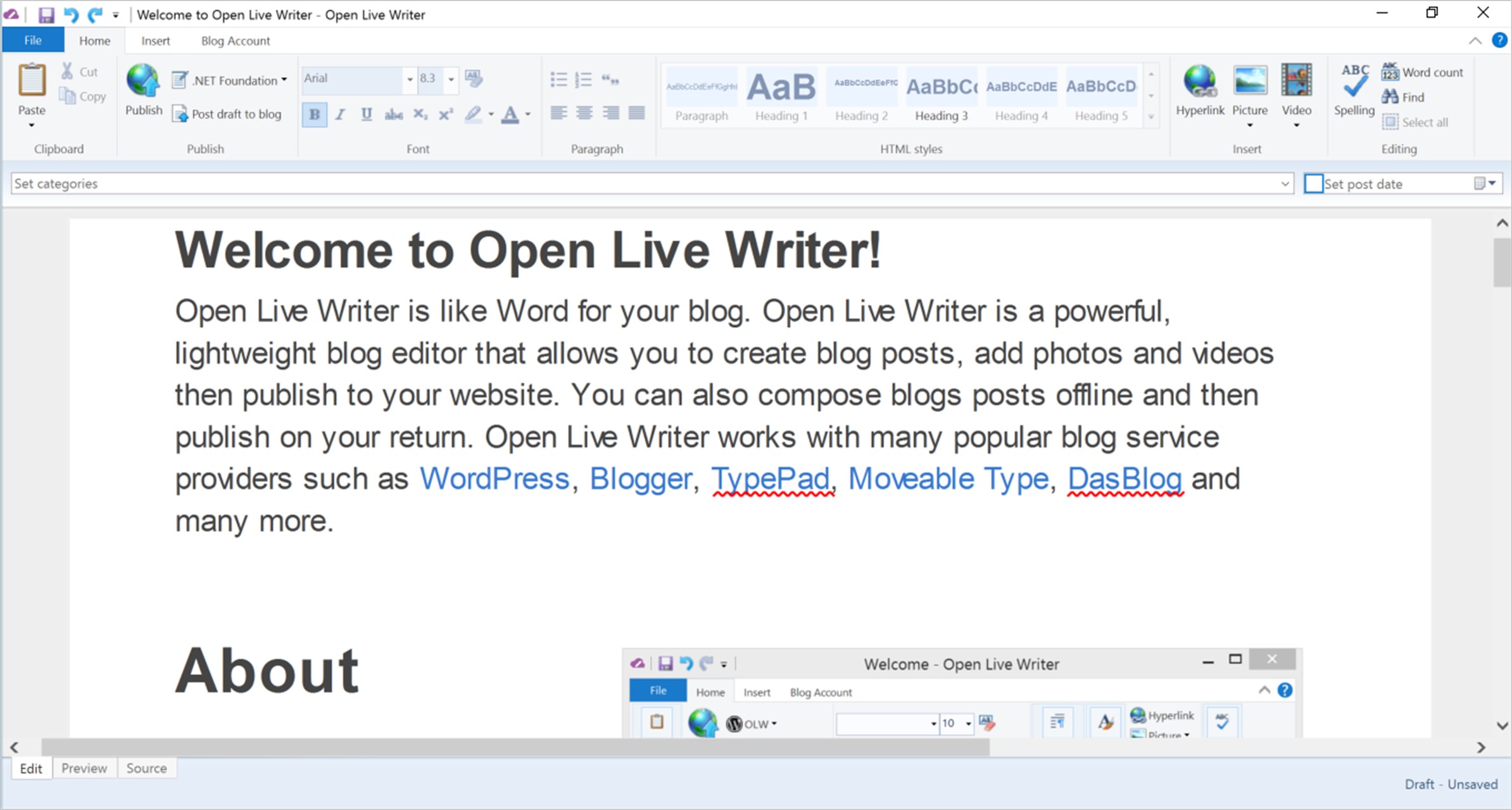The width and height of the screenshot is (1512, 810).
Task: Center align the paragraph text
Action: (x=584, y=113)
